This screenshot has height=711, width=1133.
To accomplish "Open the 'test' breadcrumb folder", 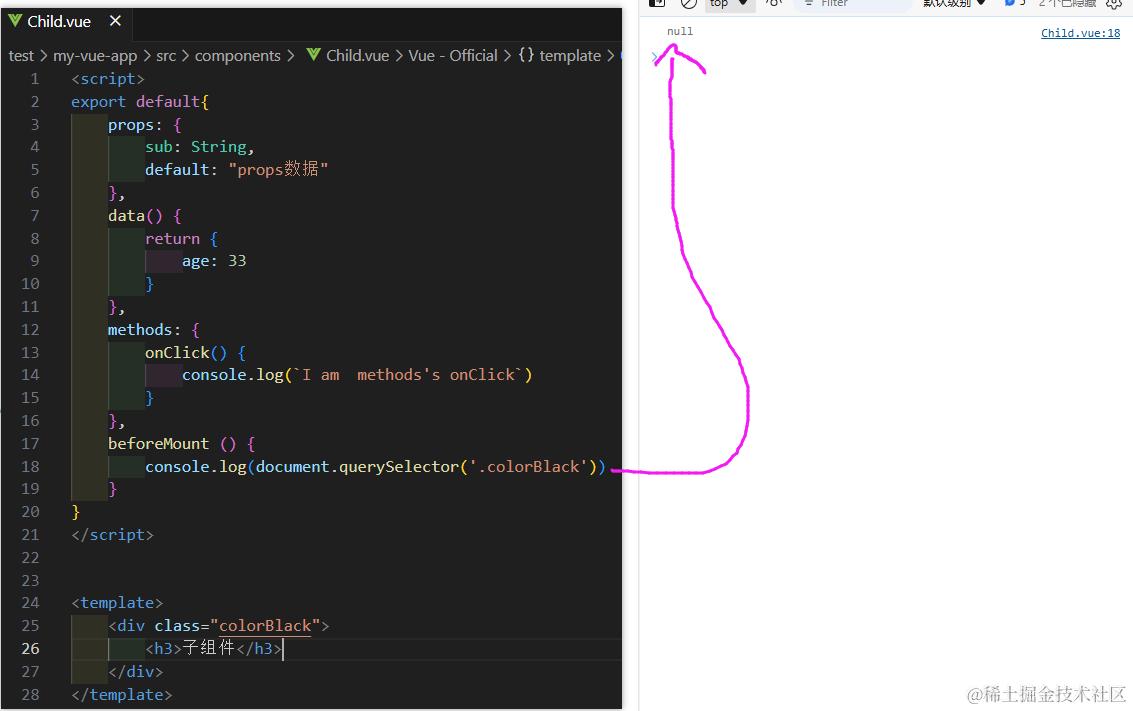I will [x=21, y=56].
